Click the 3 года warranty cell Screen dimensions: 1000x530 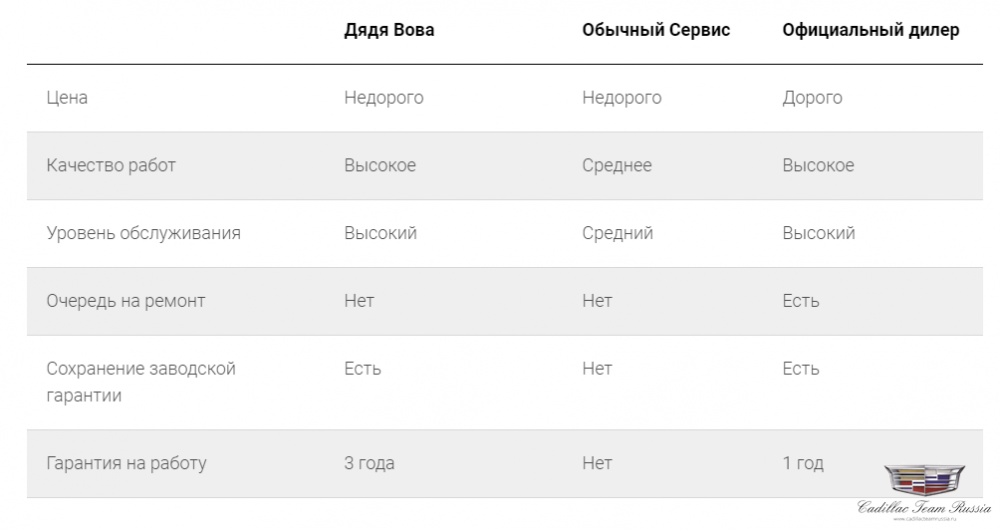[x=369, y=463]
